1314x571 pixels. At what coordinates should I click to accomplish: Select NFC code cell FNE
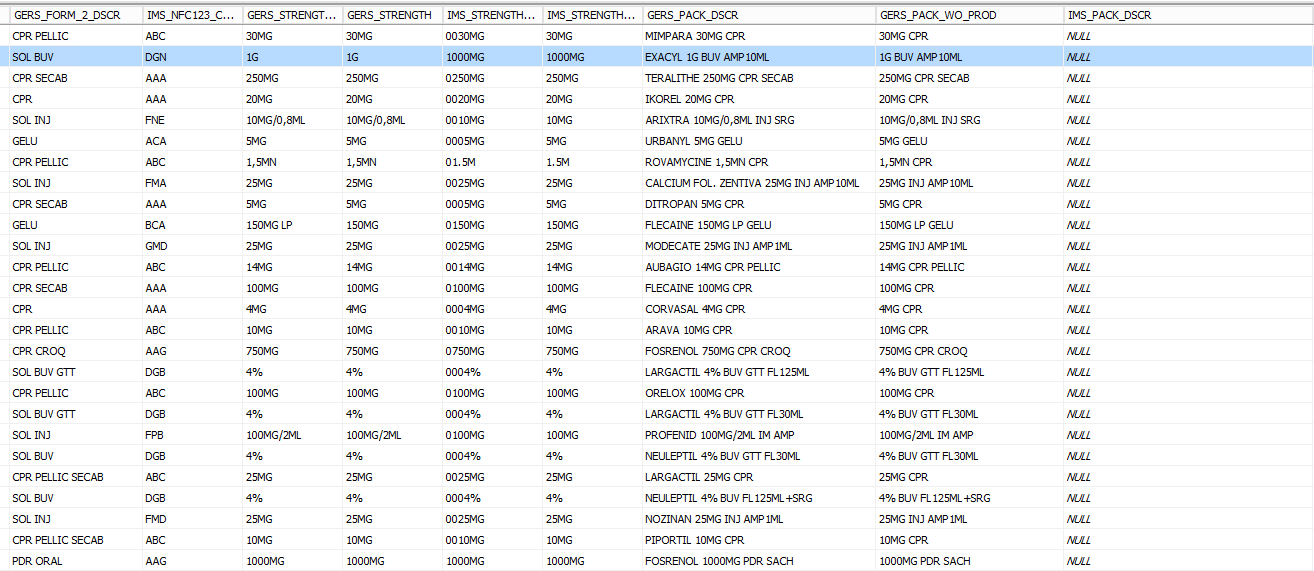click(192, 120)
